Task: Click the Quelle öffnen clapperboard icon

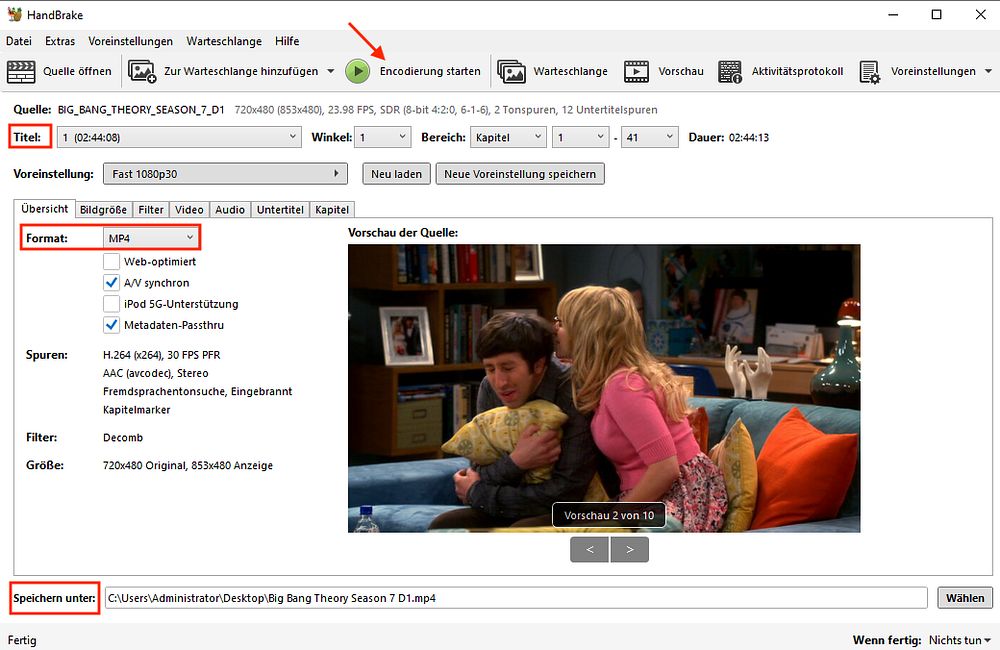Action: click(x=21, y=71)
